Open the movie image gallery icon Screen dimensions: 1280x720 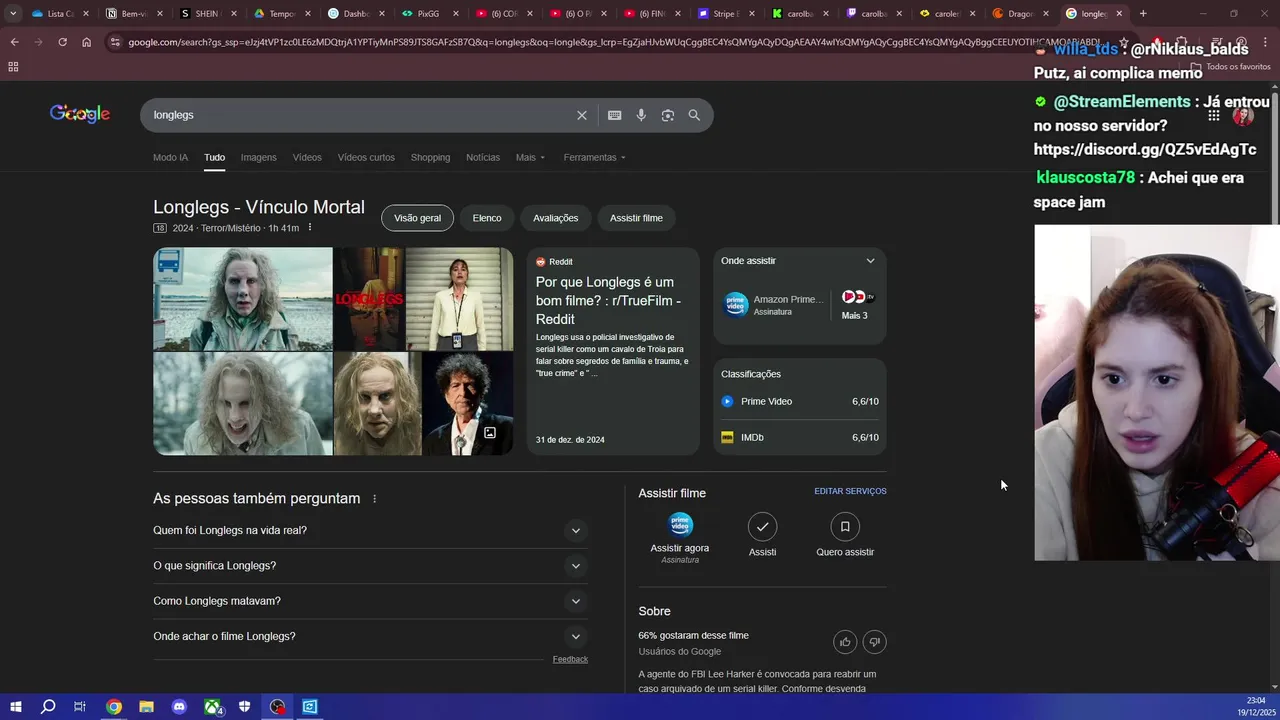(490, 433)
